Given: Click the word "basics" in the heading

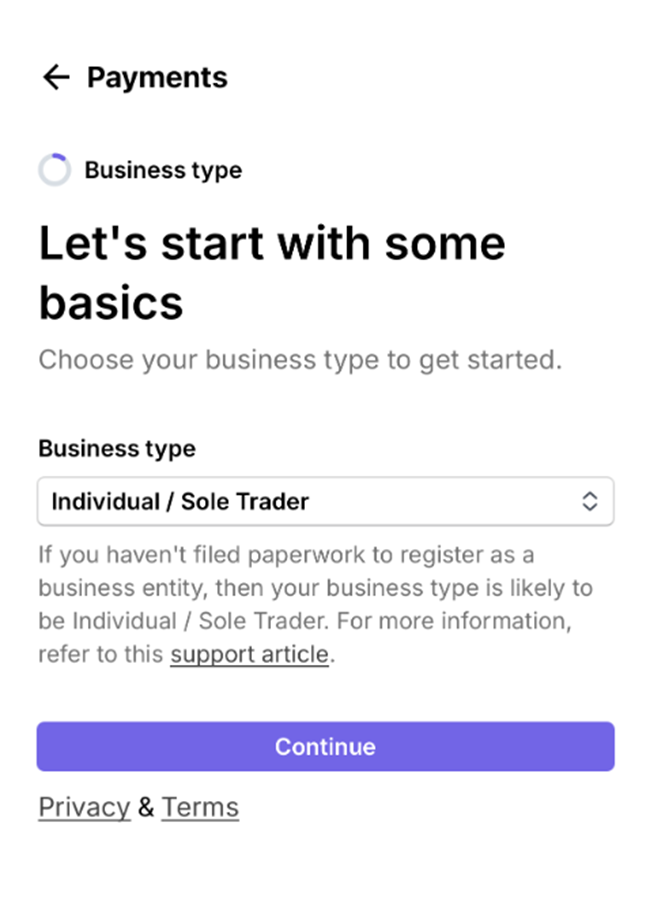Looking at the screenshot, I should [111, 302].
